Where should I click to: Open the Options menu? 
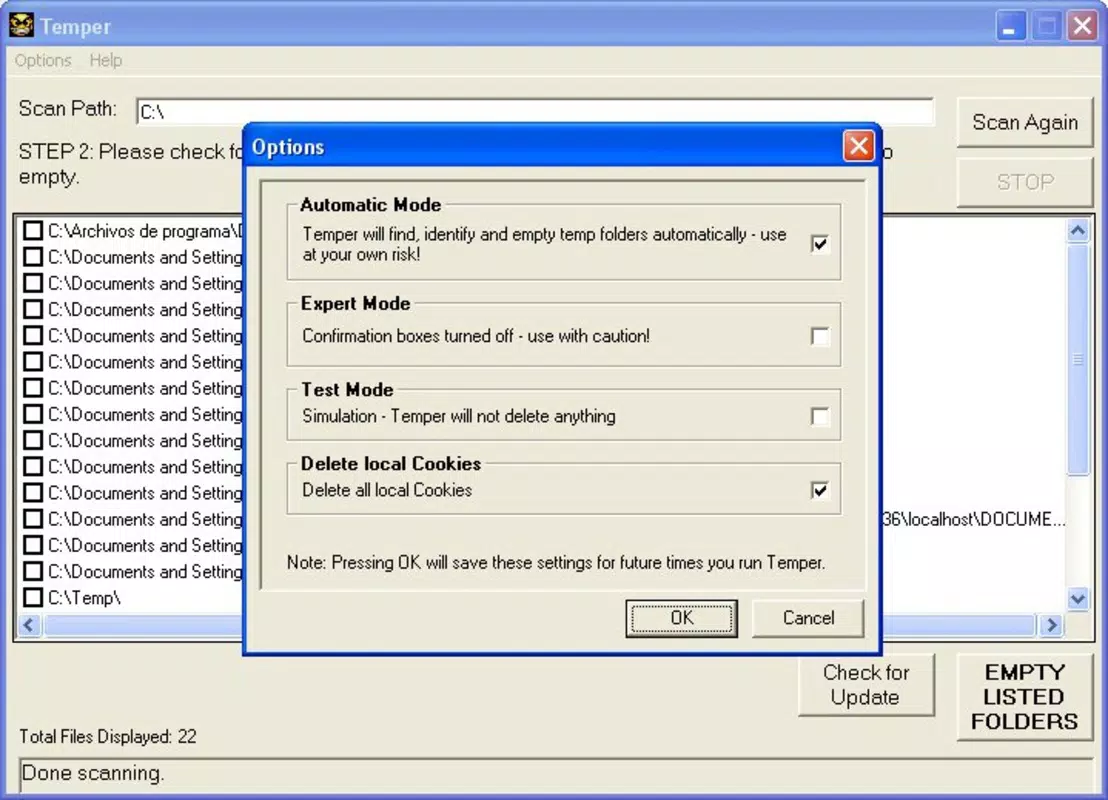pyautogui.click(x=43, y=61)
